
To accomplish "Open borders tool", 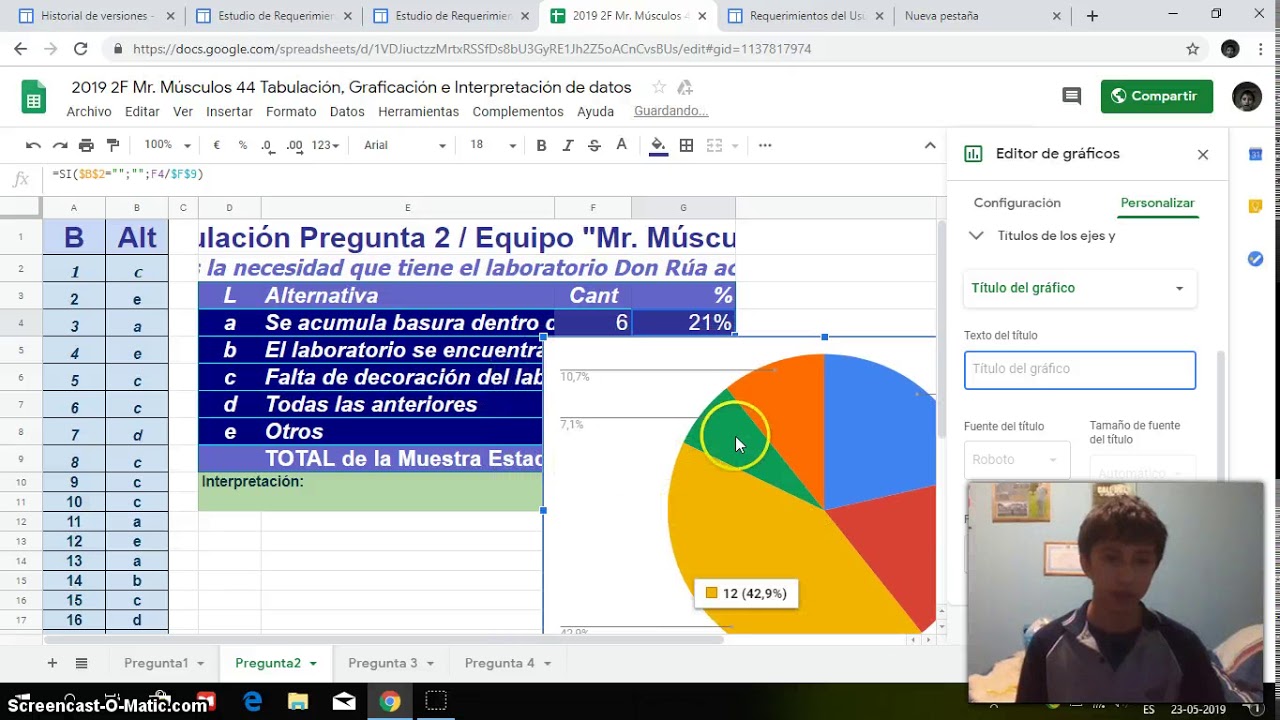I will [686, 145].
